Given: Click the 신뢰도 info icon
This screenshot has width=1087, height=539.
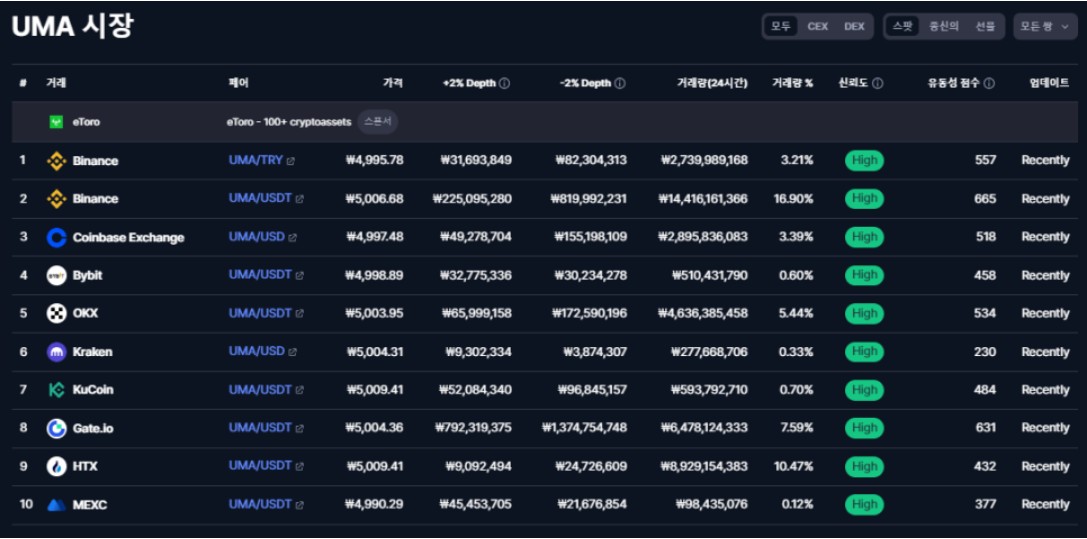Looking at the screenshot, I should [x=878, y=83].
